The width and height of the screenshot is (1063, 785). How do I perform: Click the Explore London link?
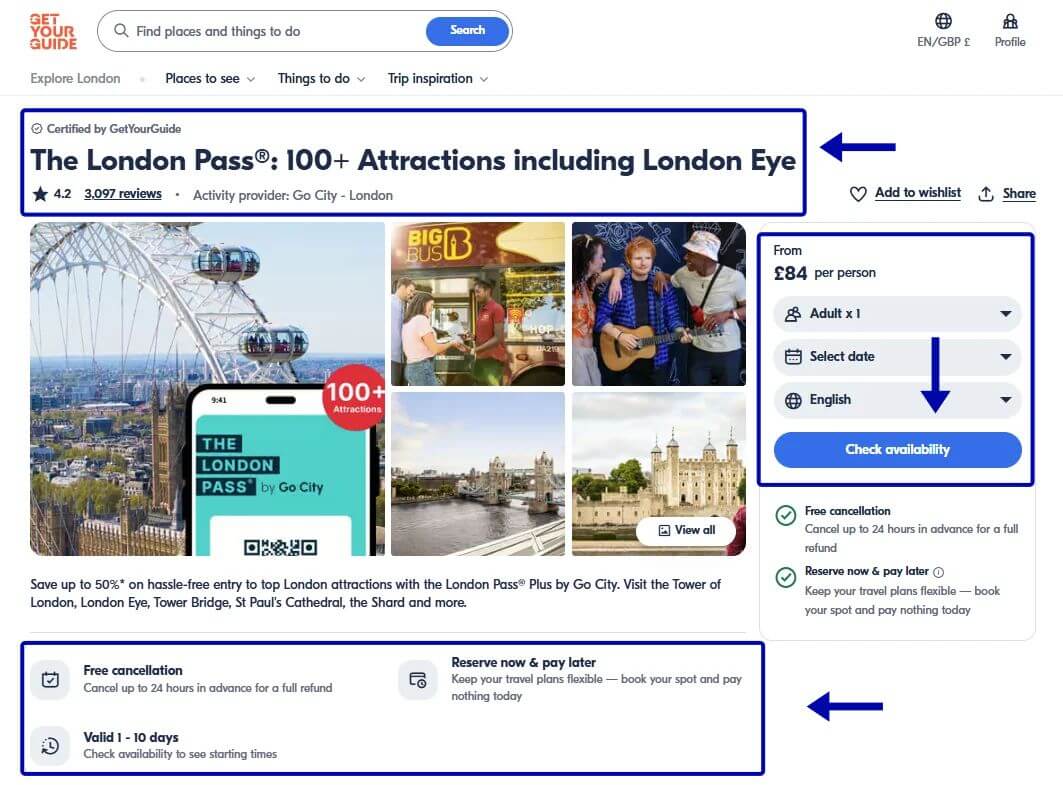(75, 79)
